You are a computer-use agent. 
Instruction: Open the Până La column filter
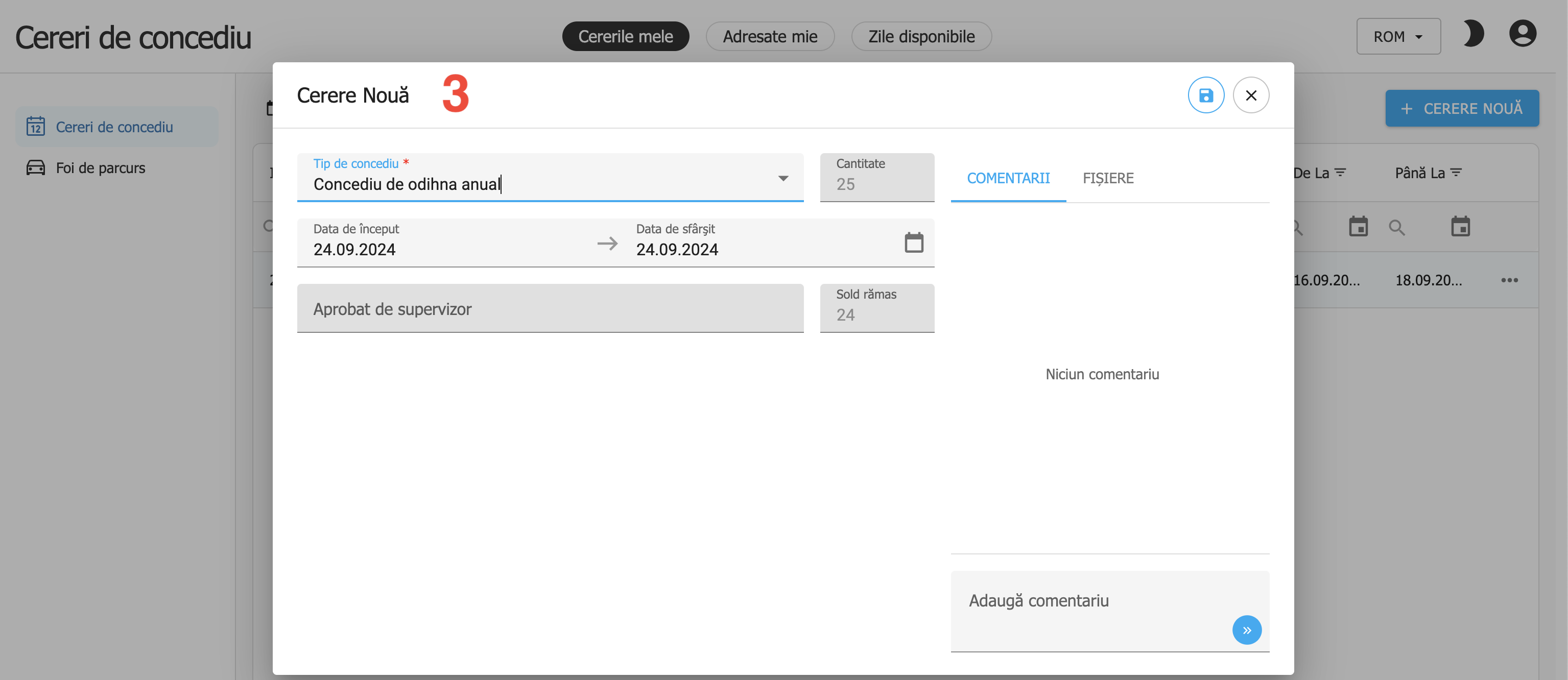tap(1456, 173)
